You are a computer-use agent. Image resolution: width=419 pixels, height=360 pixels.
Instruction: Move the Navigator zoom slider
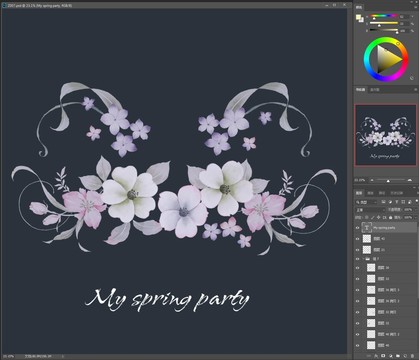click(388, 181)
